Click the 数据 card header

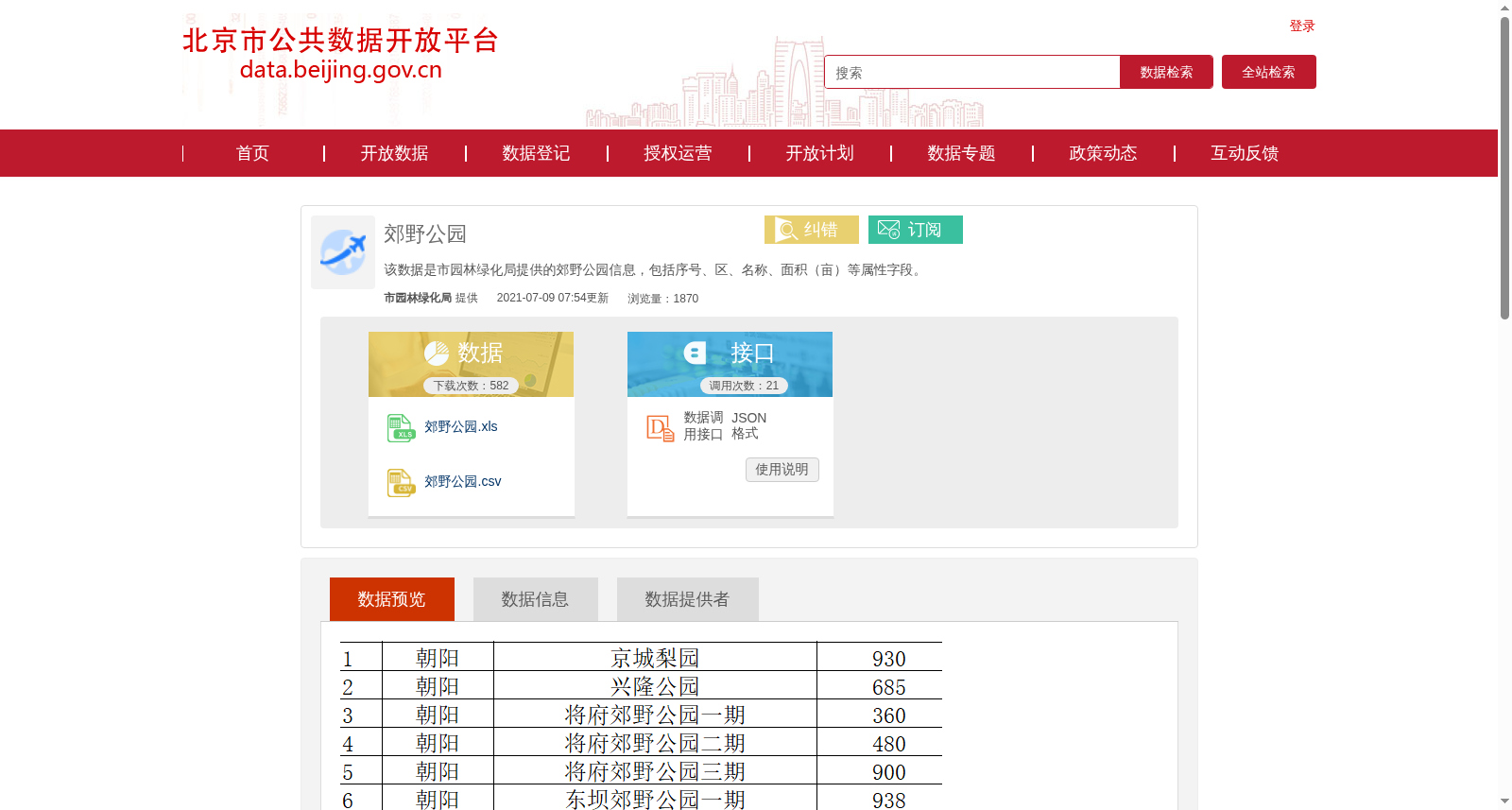pos(471,364)
